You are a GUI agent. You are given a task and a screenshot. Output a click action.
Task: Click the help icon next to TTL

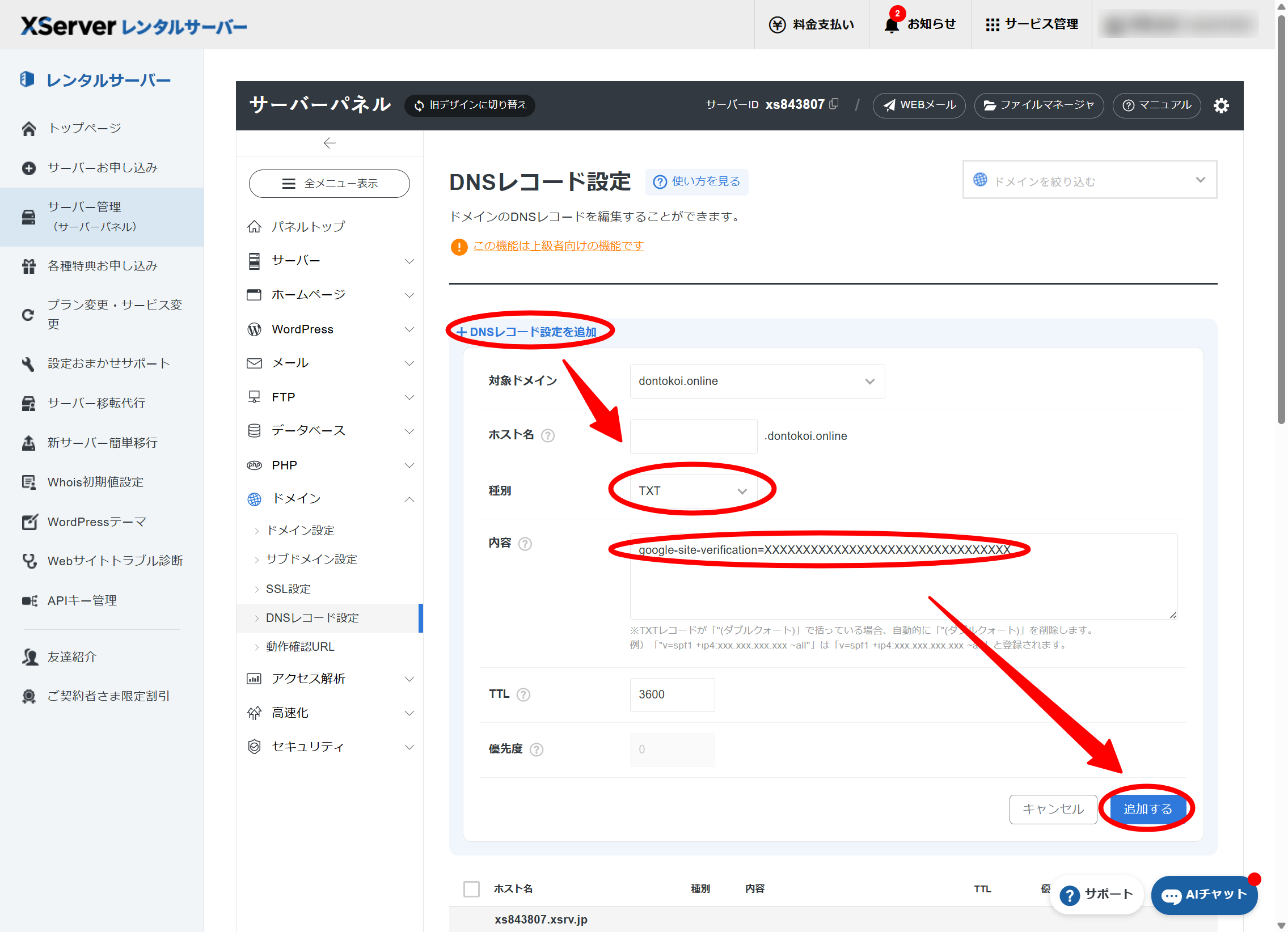pyautogui.click(x=523, y=694)
